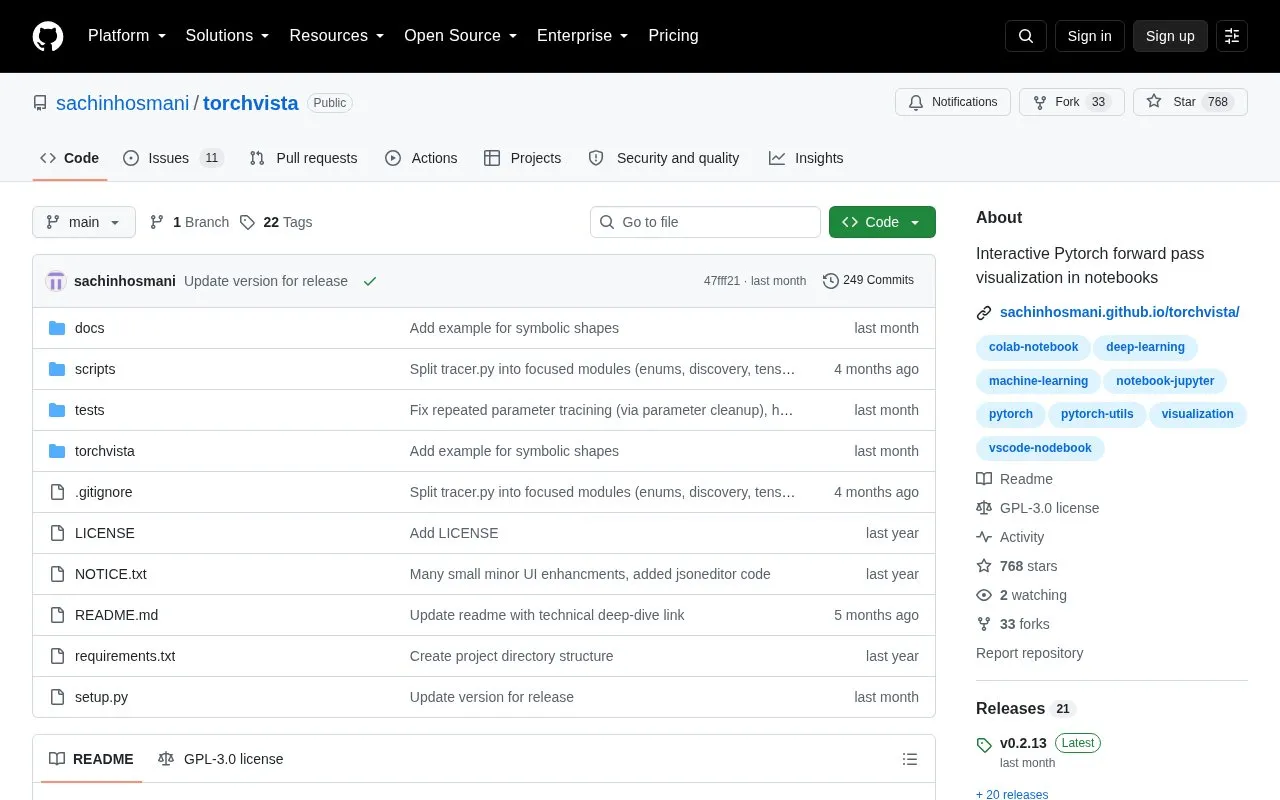The image size is (1280, 800).
Task: Click Report repository link
Action: (1029, 653)
